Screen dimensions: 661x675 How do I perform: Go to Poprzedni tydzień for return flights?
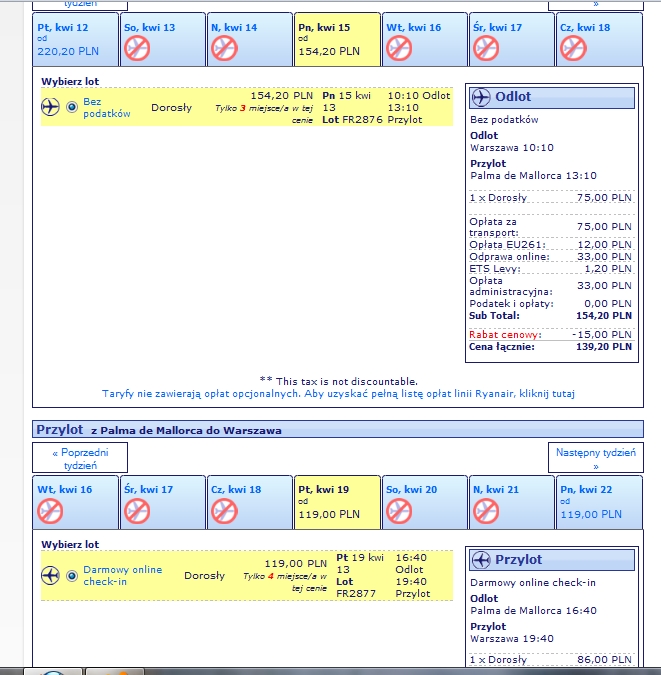click(80, 458)
